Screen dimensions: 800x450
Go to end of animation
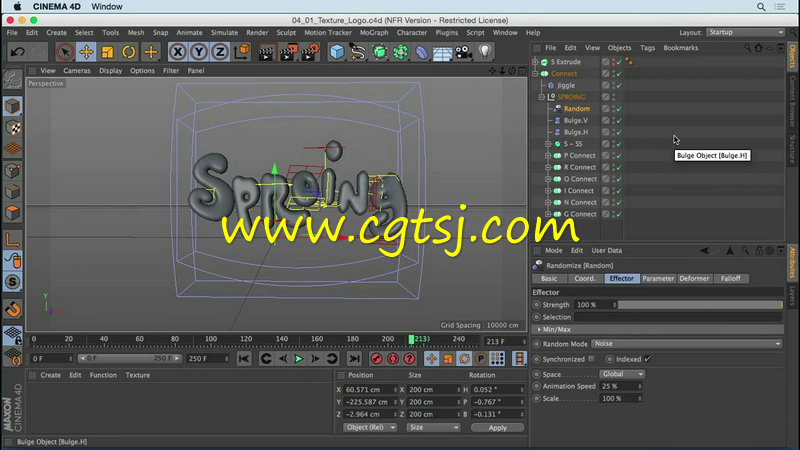[x=354, y=359]
